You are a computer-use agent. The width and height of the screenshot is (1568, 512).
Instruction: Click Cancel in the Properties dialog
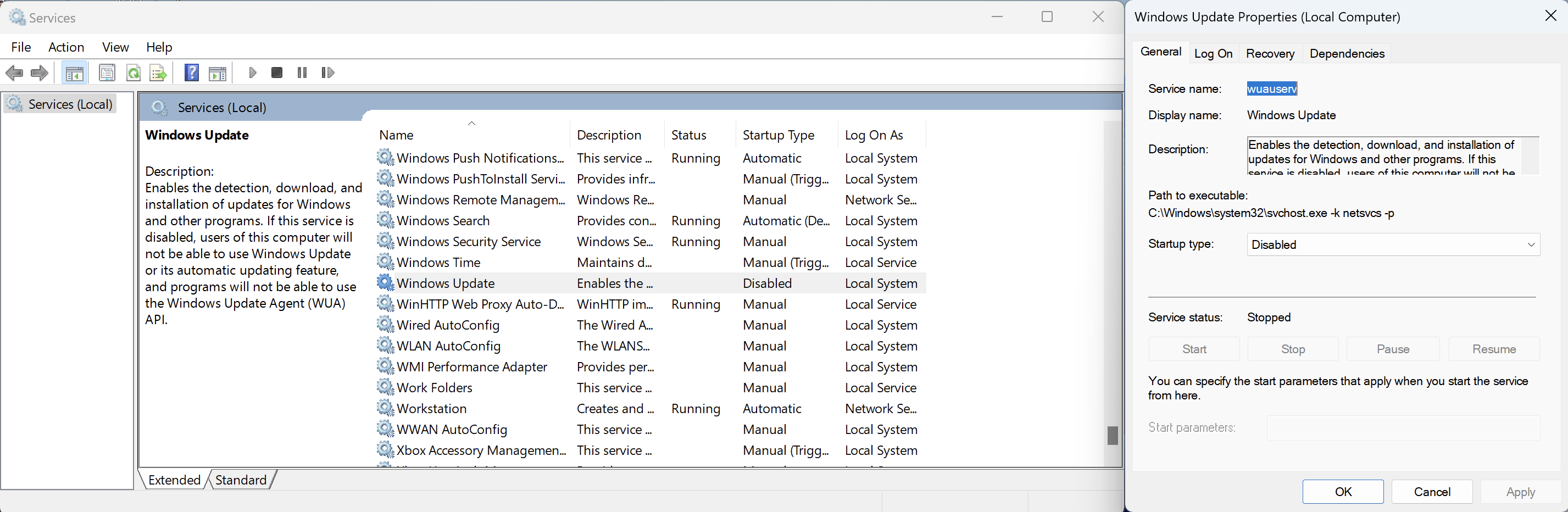pyautogui.click(x=1431, y=491)
